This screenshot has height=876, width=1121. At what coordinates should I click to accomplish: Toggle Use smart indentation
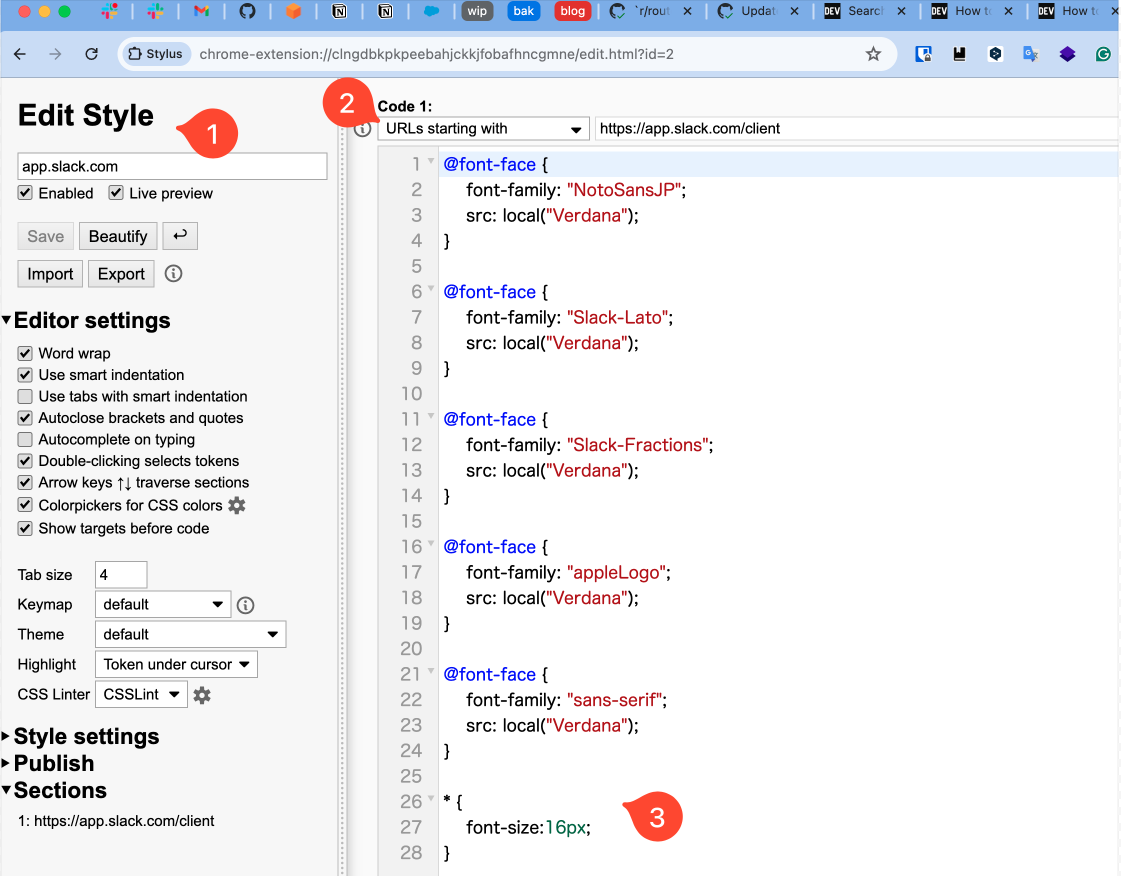25,375
